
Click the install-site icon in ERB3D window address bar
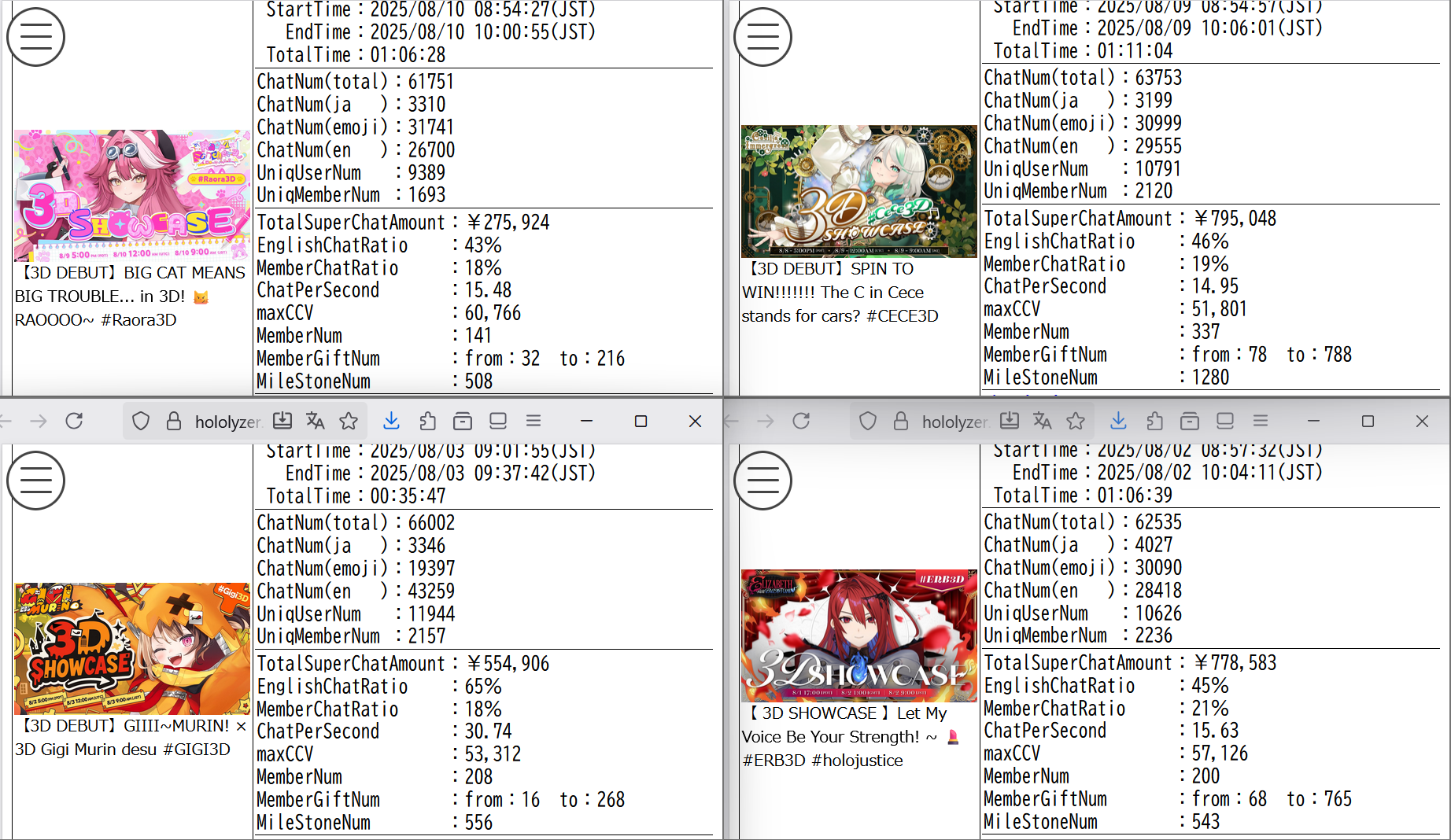tap(1010, 422)
